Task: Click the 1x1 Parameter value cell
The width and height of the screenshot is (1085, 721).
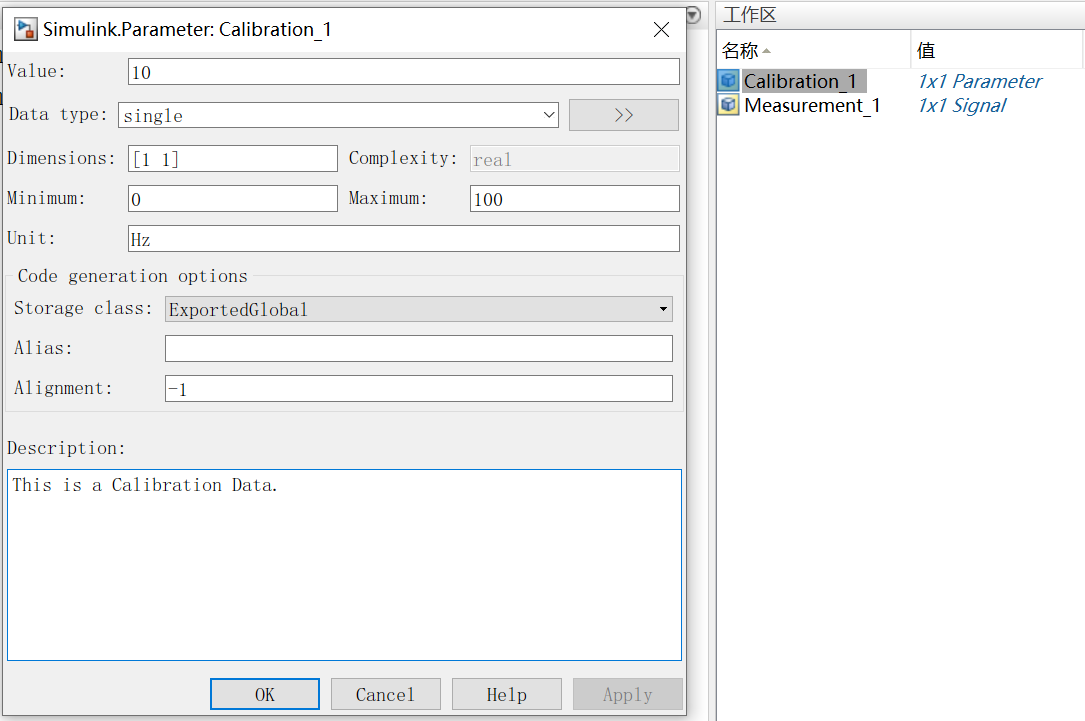Action: point(979,81)
